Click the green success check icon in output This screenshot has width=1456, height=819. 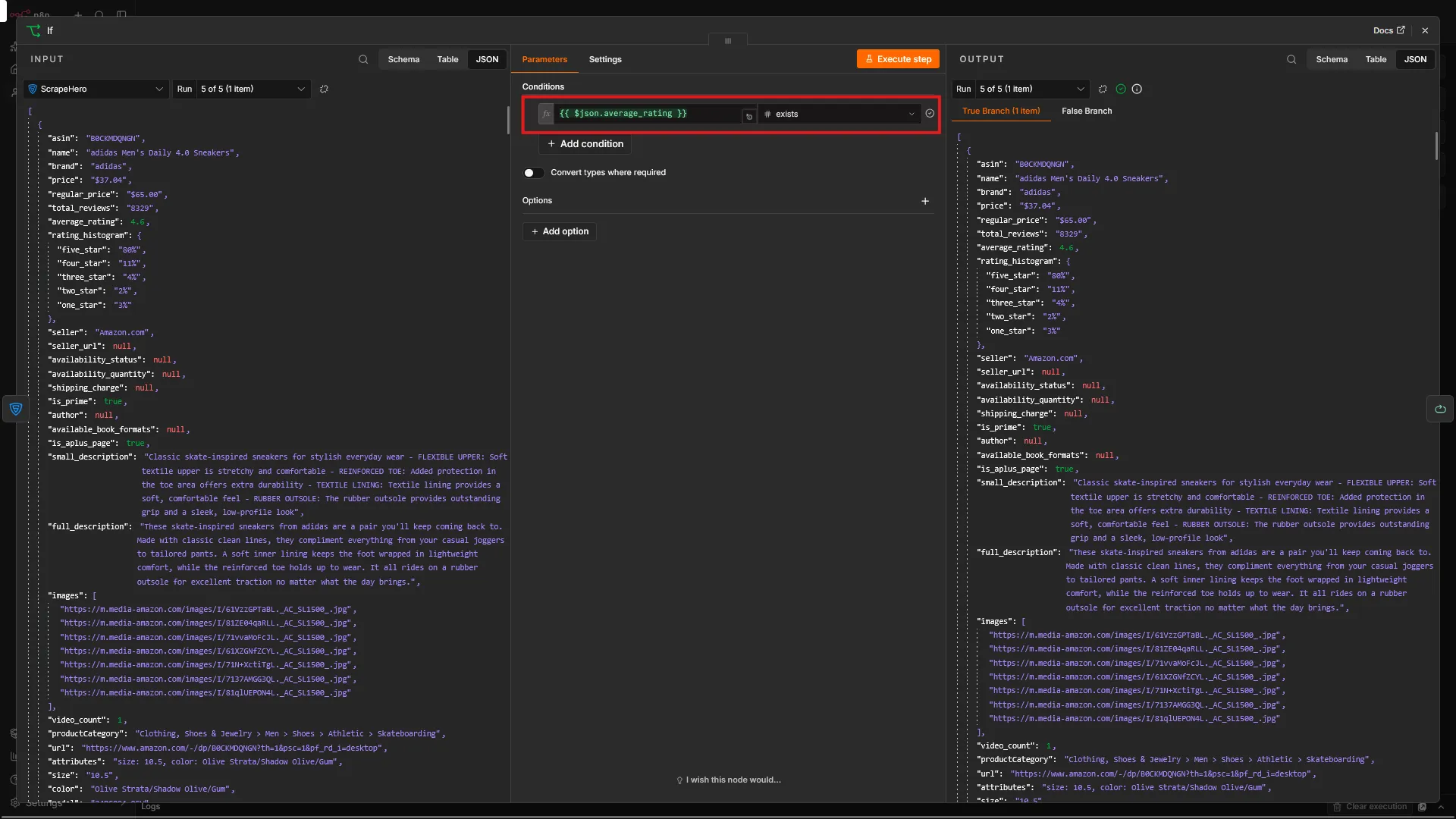point(1121,89)
